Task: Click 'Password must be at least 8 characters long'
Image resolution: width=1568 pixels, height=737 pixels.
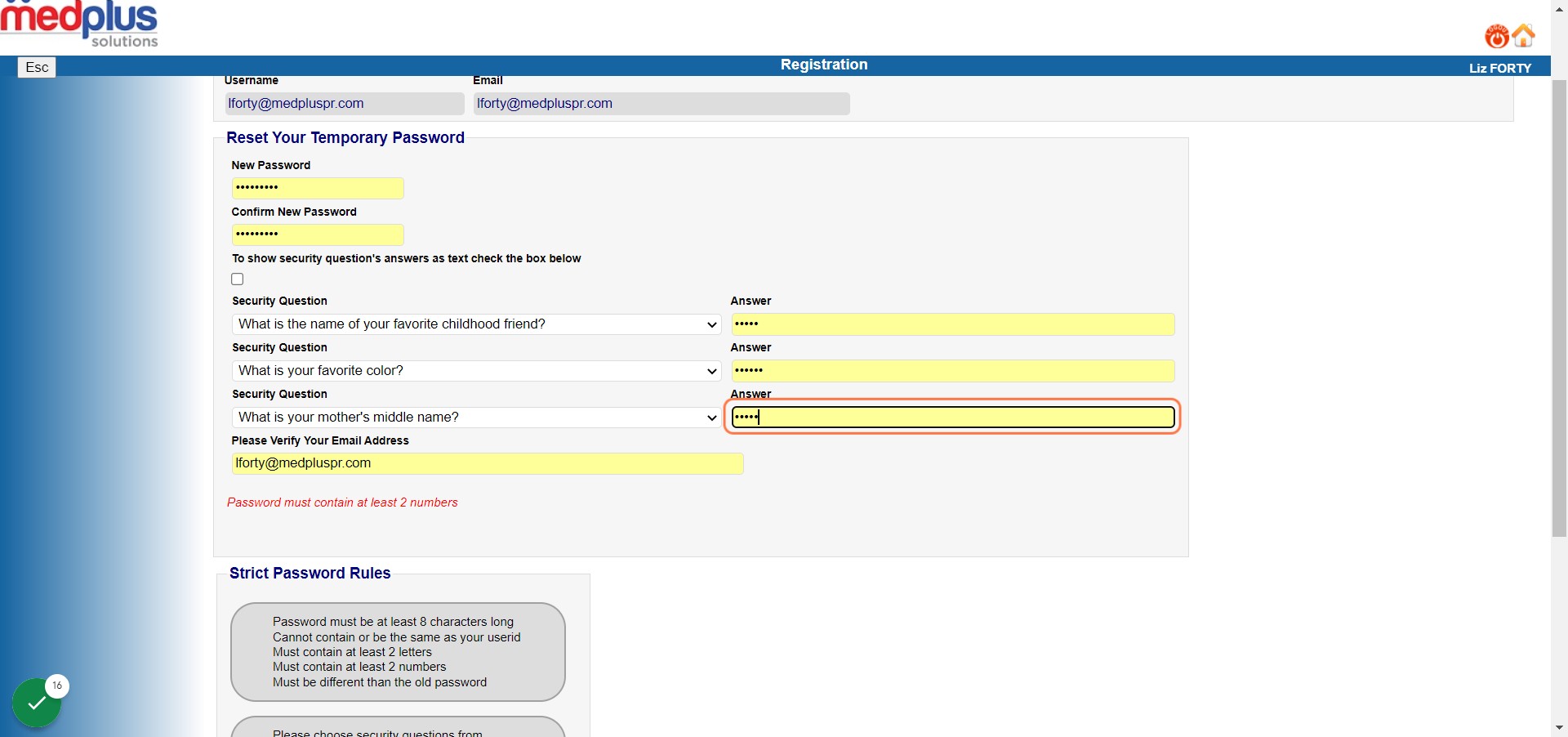Action: pyautogui.click(x=393, y=622)
